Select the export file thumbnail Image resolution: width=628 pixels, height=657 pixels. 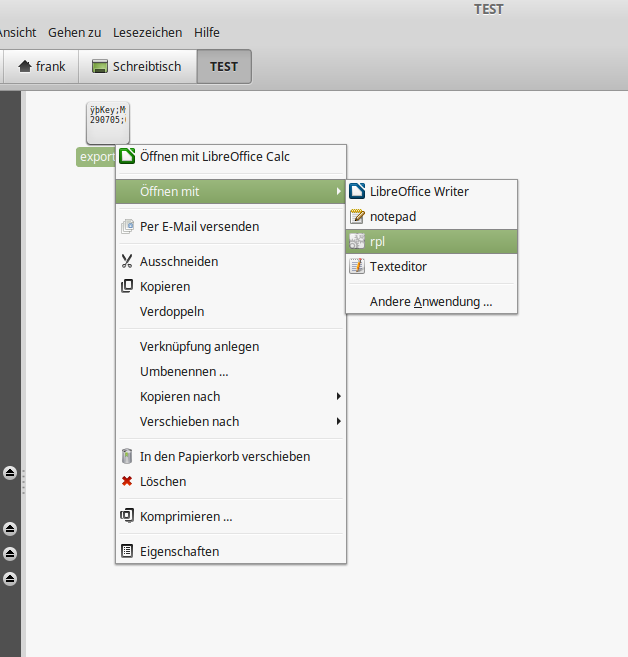108,123
